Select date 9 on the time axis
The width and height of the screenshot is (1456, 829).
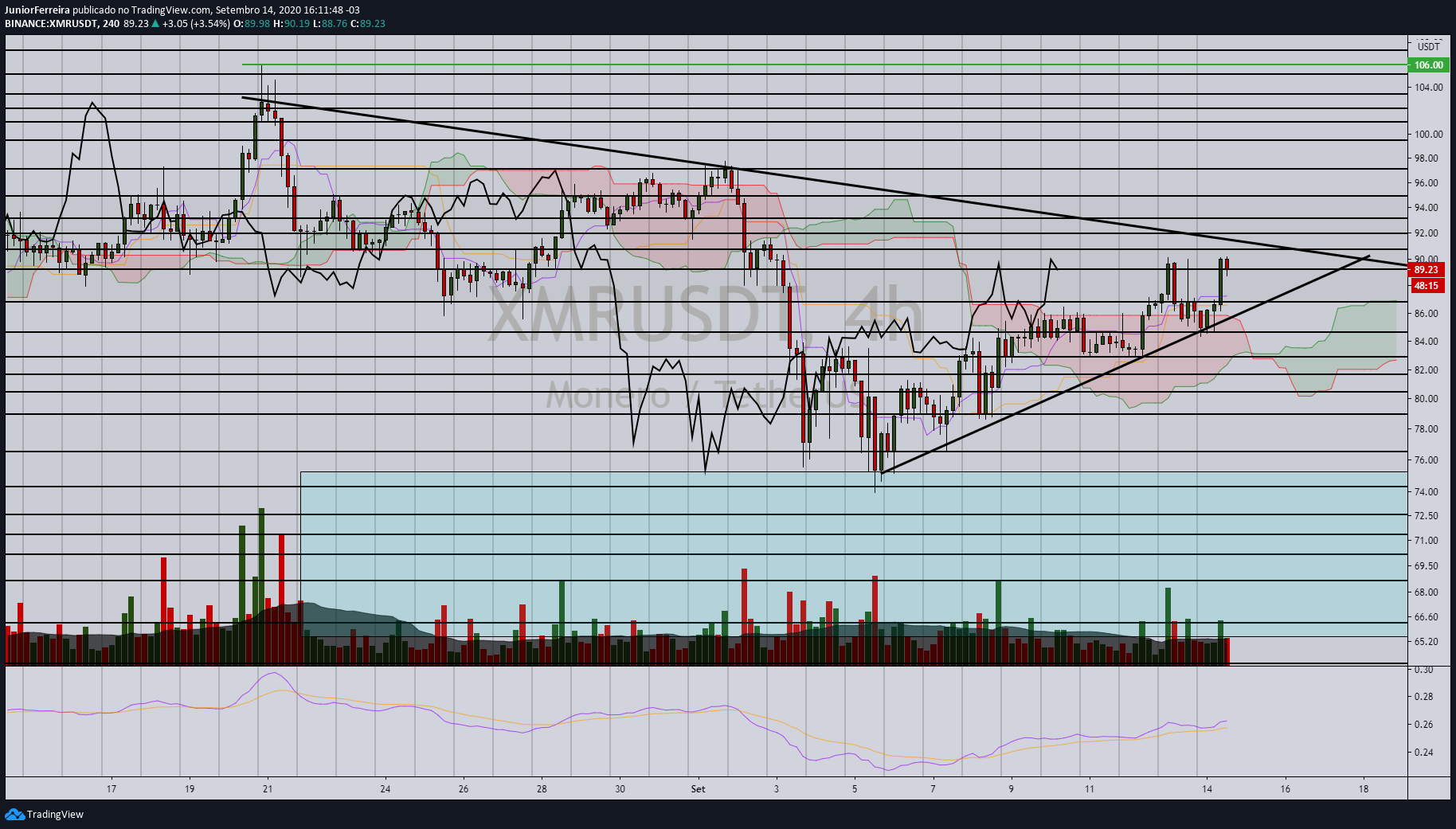pyautogui.click(x=1011, y=789)
